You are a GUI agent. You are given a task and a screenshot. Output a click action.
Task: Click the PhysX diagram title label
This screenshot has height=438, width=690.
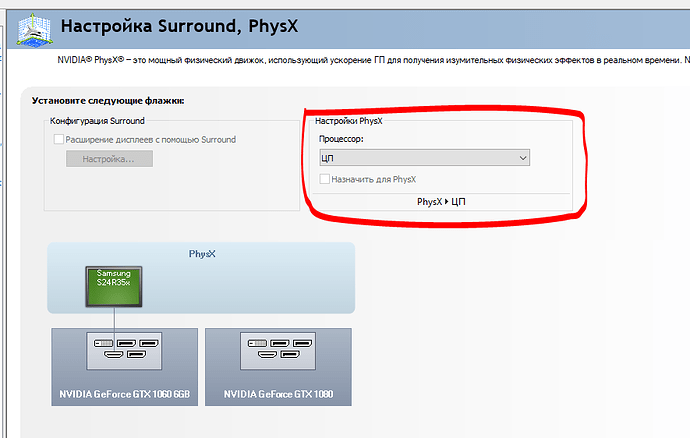[x=202, y=254]
